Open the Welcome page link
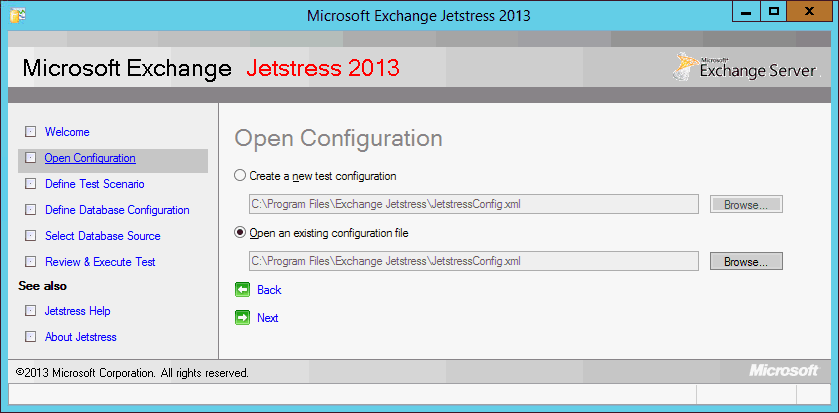Screen dimensions: 839x413 click(x=67, y=132)
